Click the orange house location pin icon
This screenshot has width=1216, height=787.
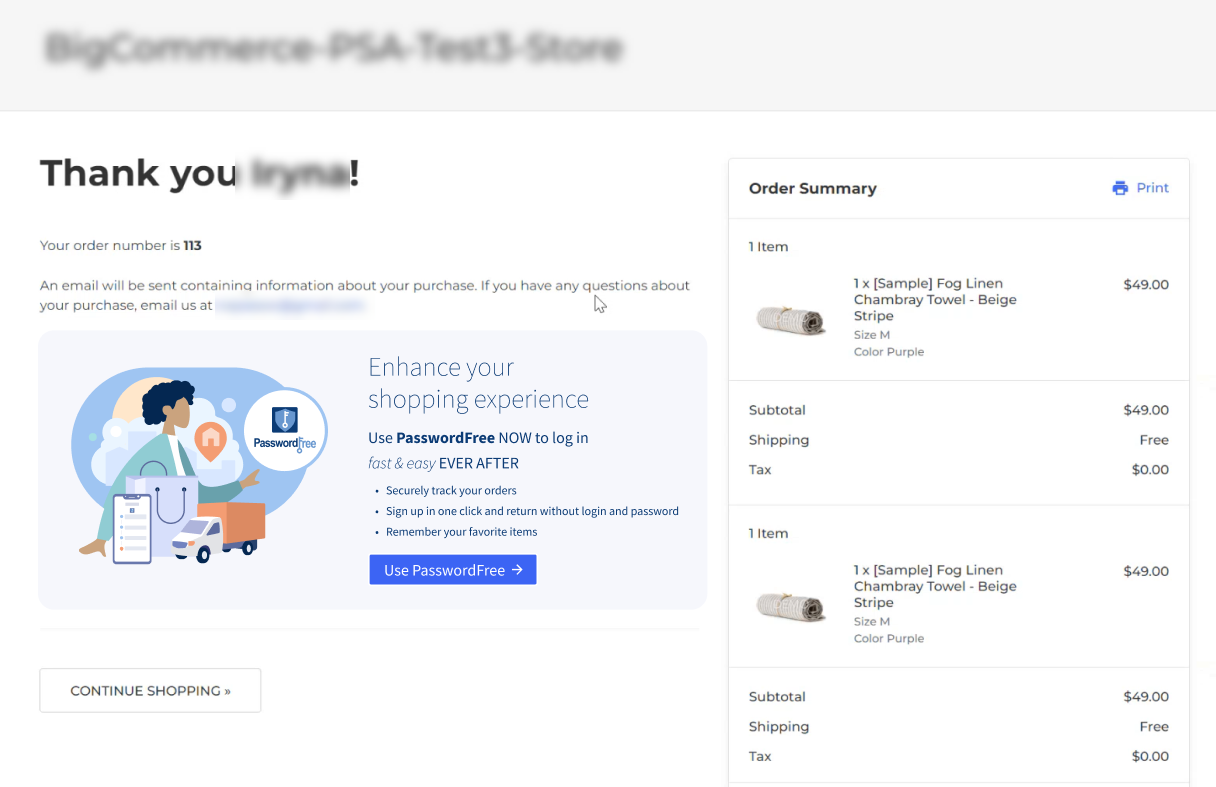pyautogui.click(x=209, y=440)
